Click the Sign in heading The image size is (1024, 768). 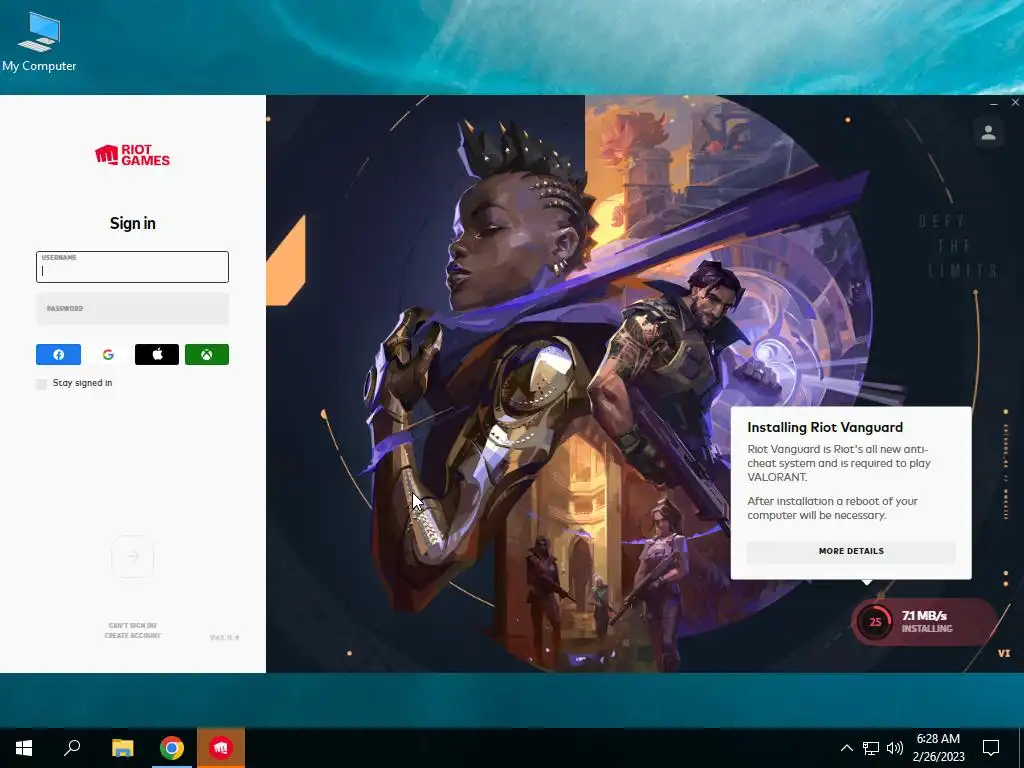(x=133, y=223)
